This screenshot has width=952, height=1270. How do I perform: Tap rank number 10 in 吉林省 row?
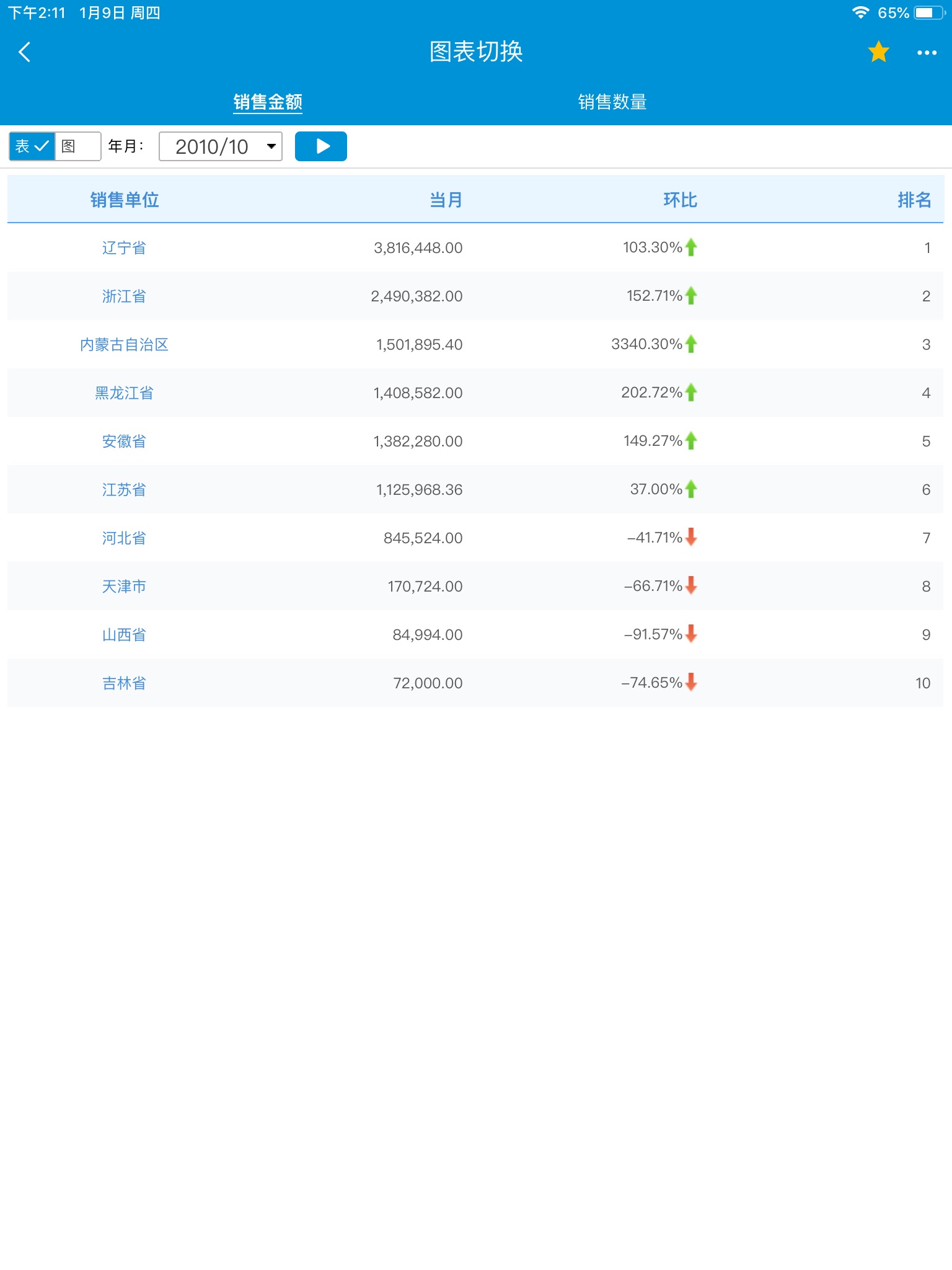[x=923, y=683]
